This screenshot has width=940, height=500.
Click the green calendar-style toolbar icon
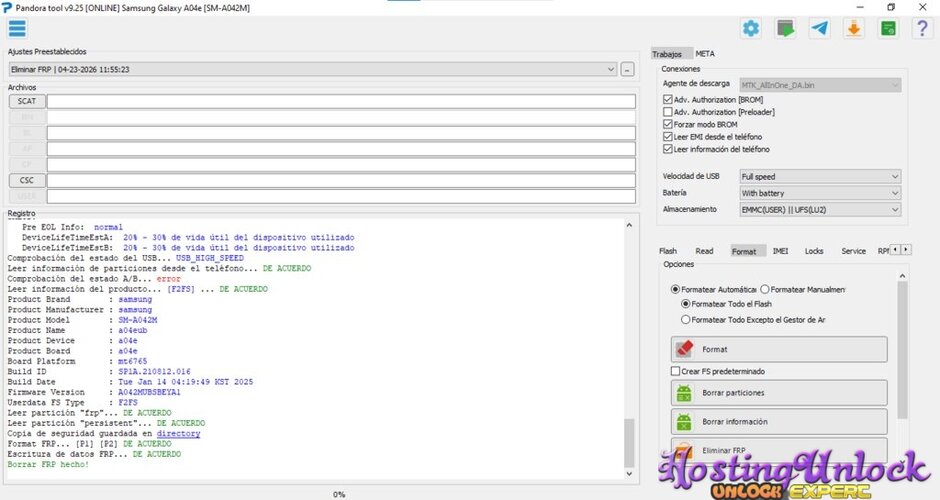coord(888,28)
